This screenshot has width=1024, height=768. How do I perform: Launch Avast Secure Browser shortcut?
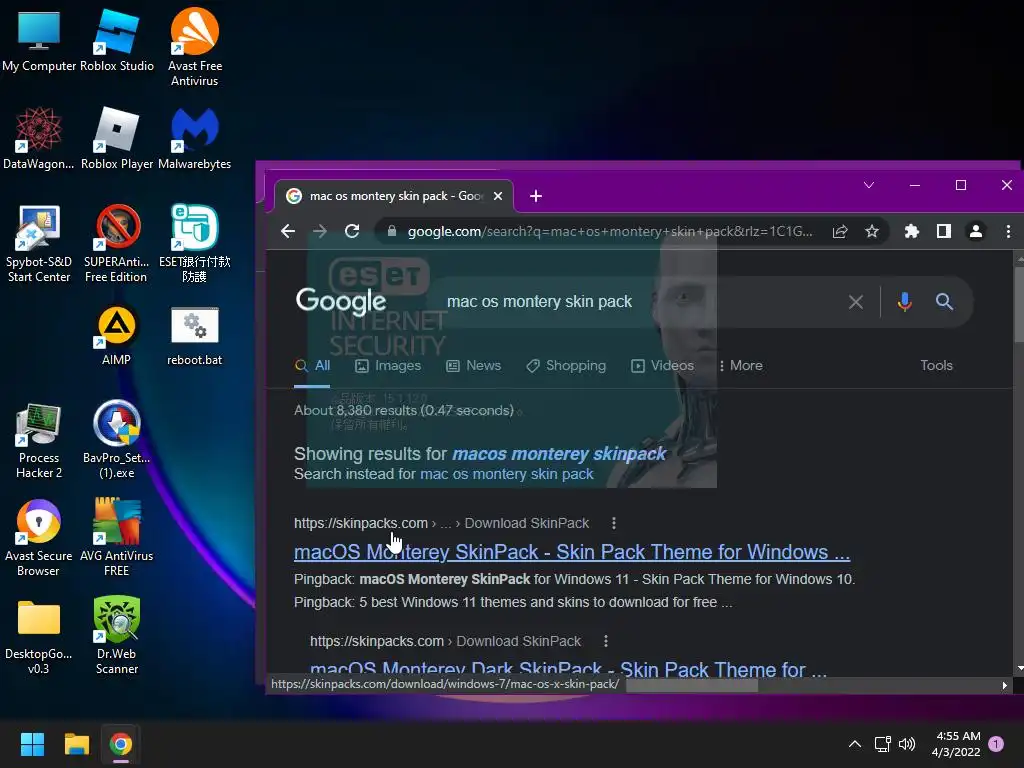point(39,537)
